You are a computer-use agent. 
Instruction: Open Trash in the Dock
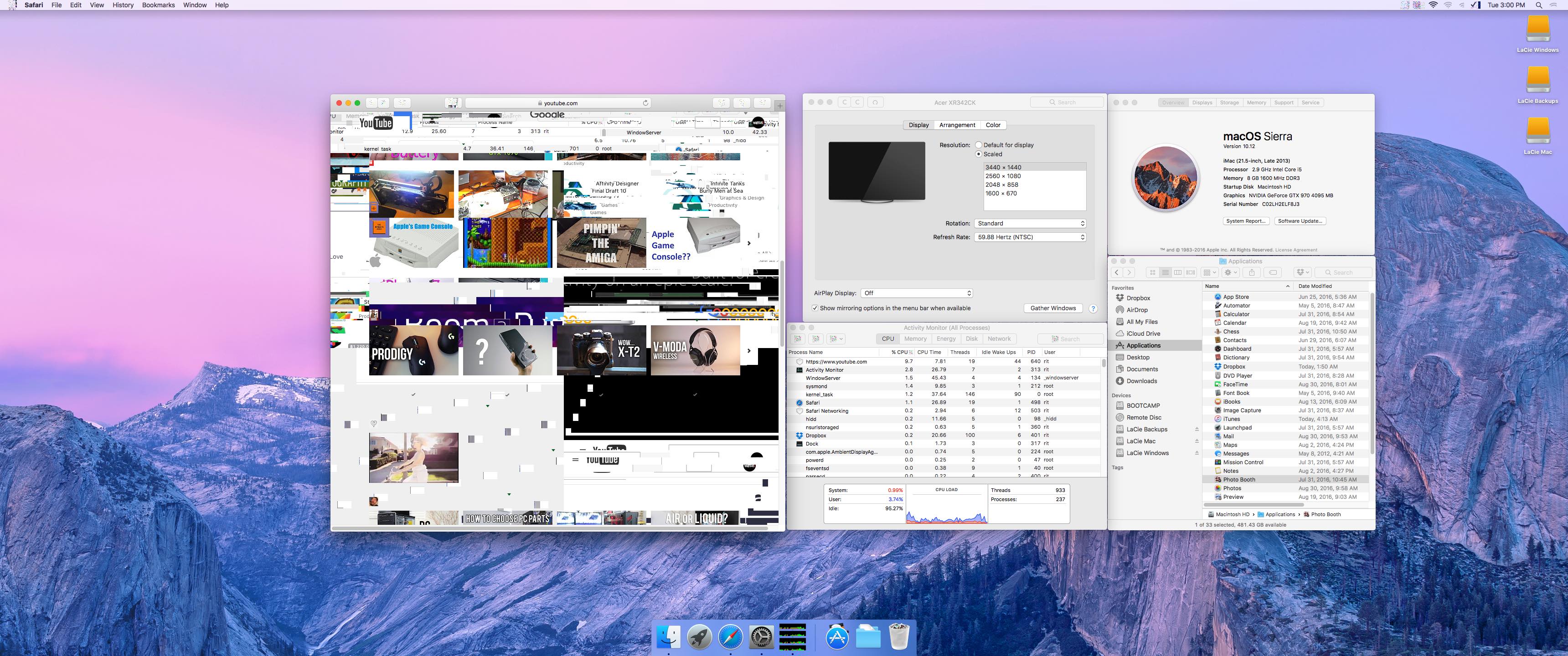(x=899, y=637)
